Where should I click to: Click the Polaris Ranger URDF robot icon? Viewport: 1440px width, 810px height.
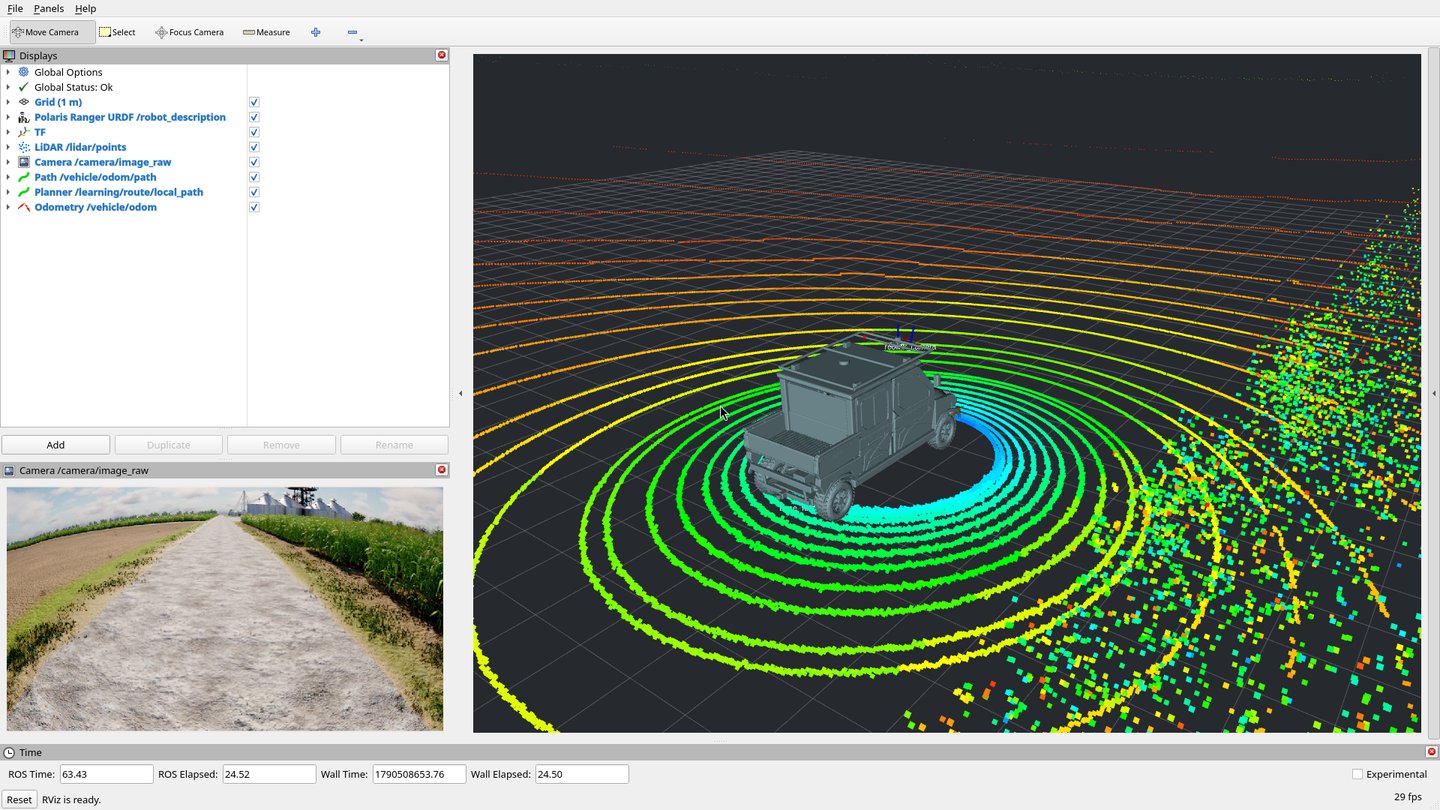click(x=24, y=117)
